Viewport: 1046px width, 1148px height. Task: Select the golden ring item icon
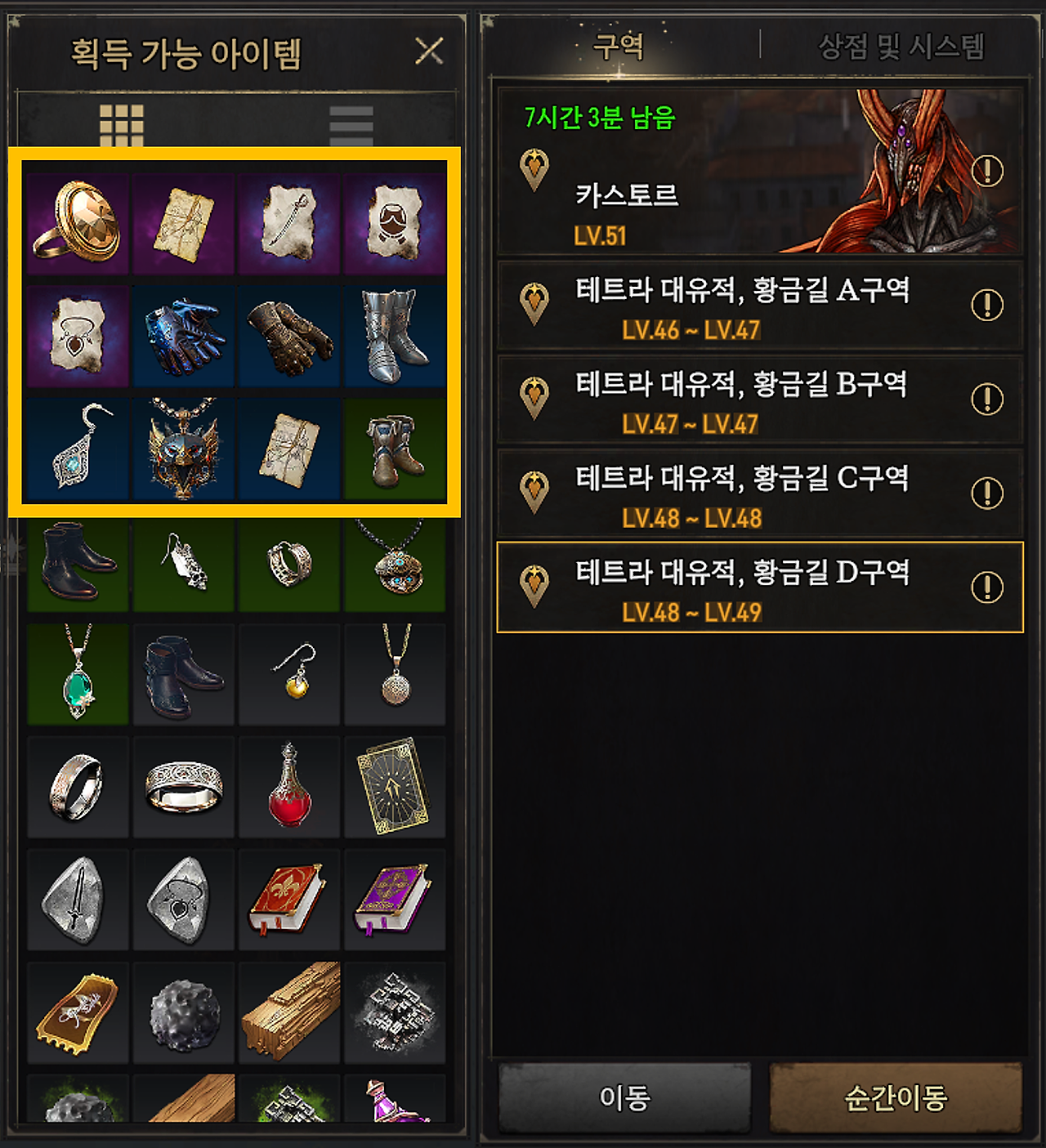click(x=78, y=222)
